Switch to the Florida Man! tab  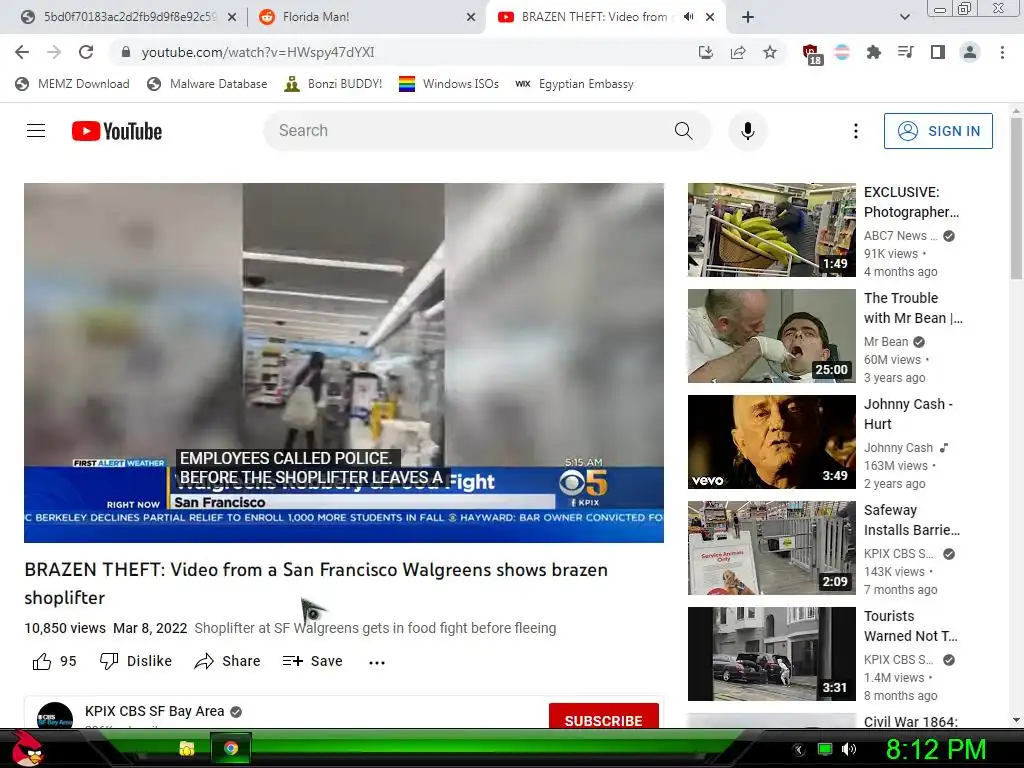(366, 17)
